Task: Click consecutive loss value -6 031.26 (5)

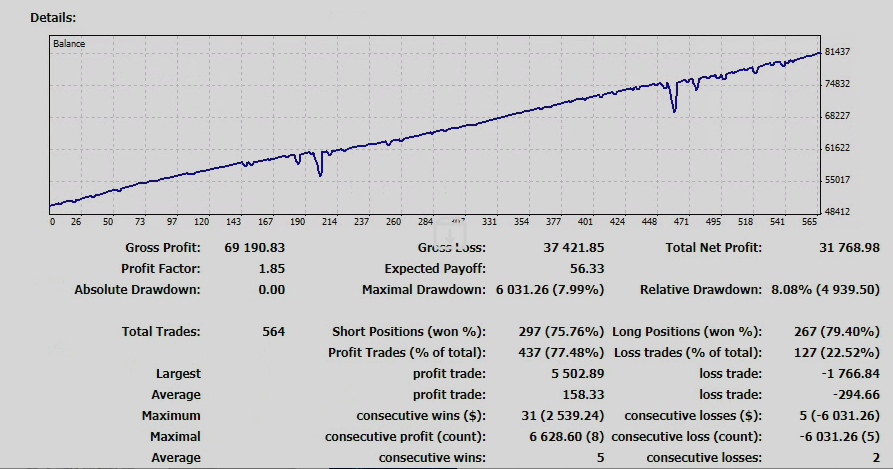Action: coord(839,437)
